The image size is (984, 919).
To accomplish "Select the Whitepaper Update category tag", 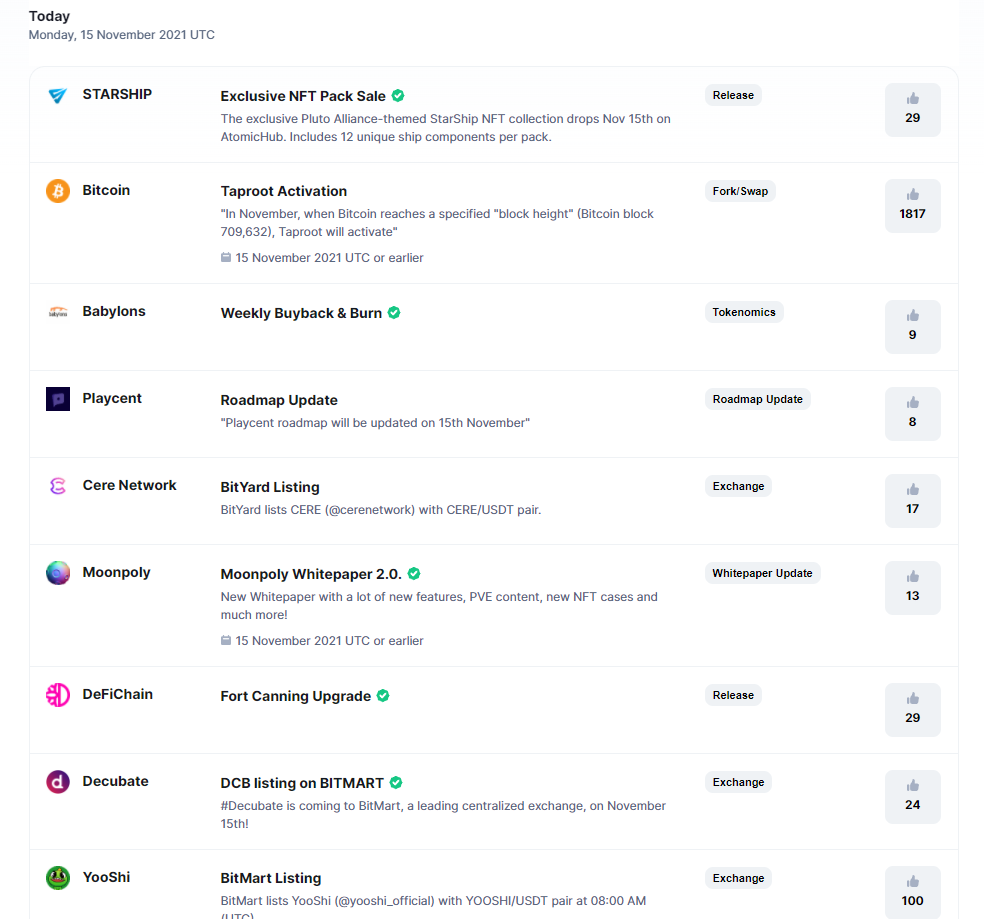I will pyautogui.click(x=762, y=573).
